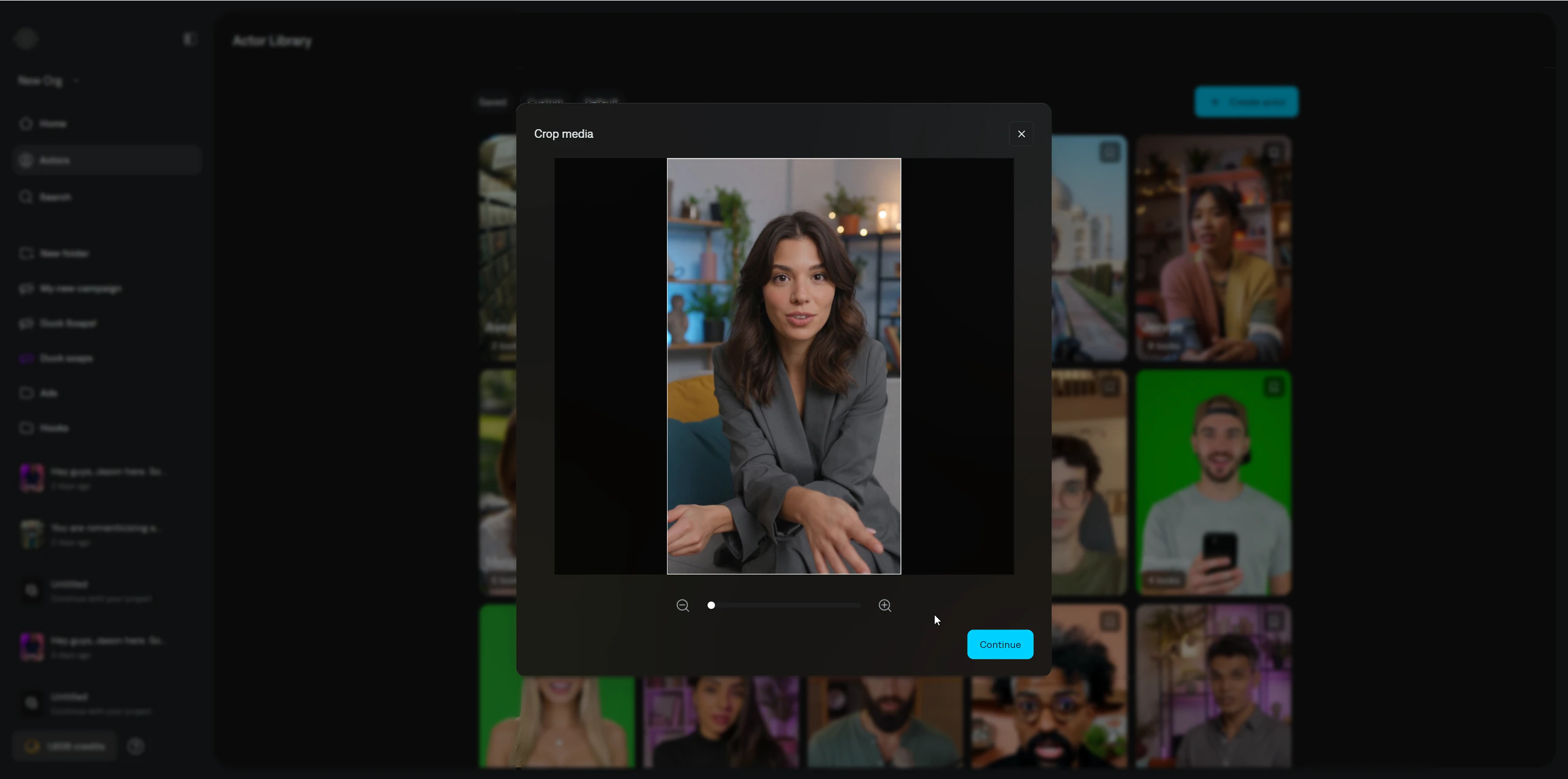This screenshot has width=1568, height=779.
Task: Click the New folder icon
Action: (26, 254)
